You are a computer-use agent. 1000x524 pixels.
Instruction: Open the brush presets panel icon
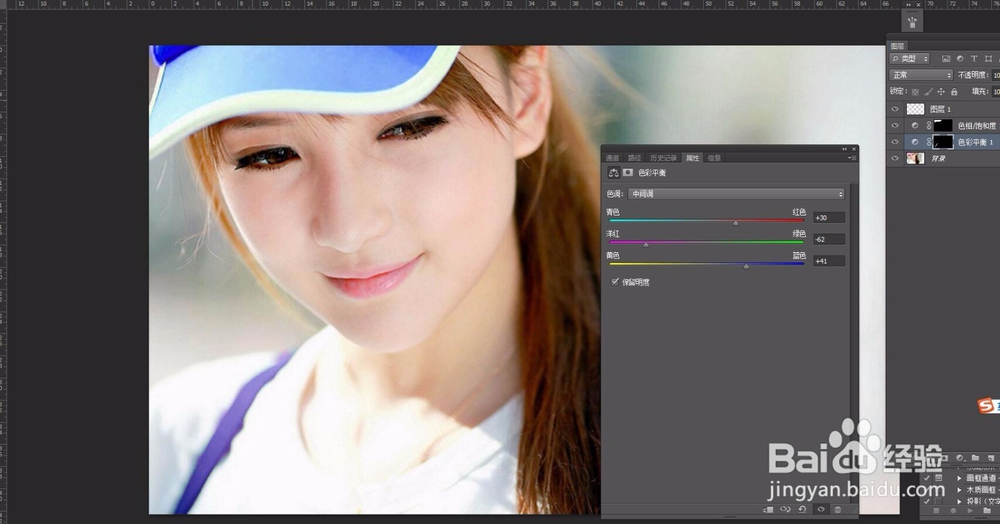pos(912,22)
